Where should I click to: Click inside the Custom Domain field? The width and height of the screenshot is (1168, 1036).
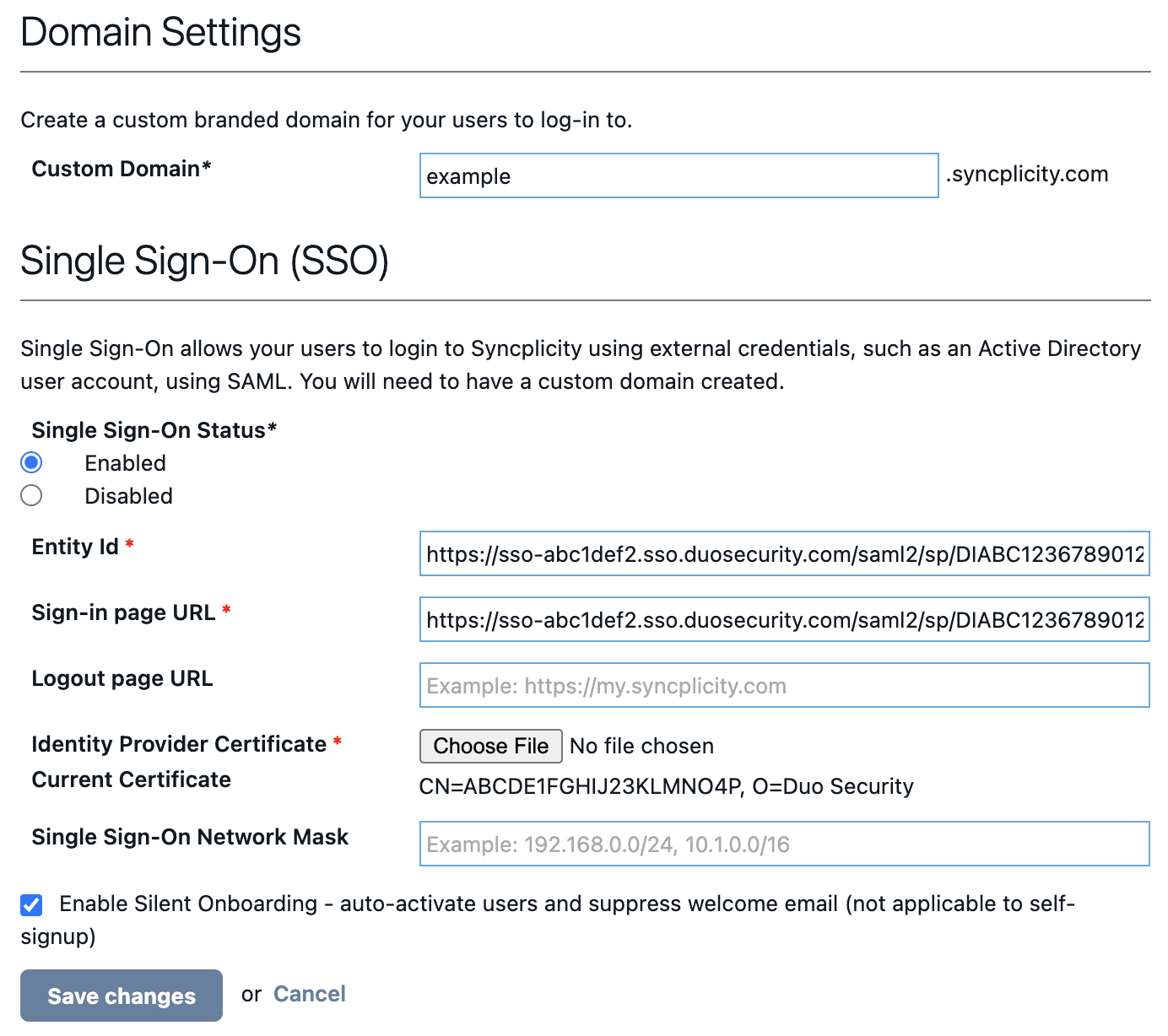pyautogui.click(x=675, y=175)
